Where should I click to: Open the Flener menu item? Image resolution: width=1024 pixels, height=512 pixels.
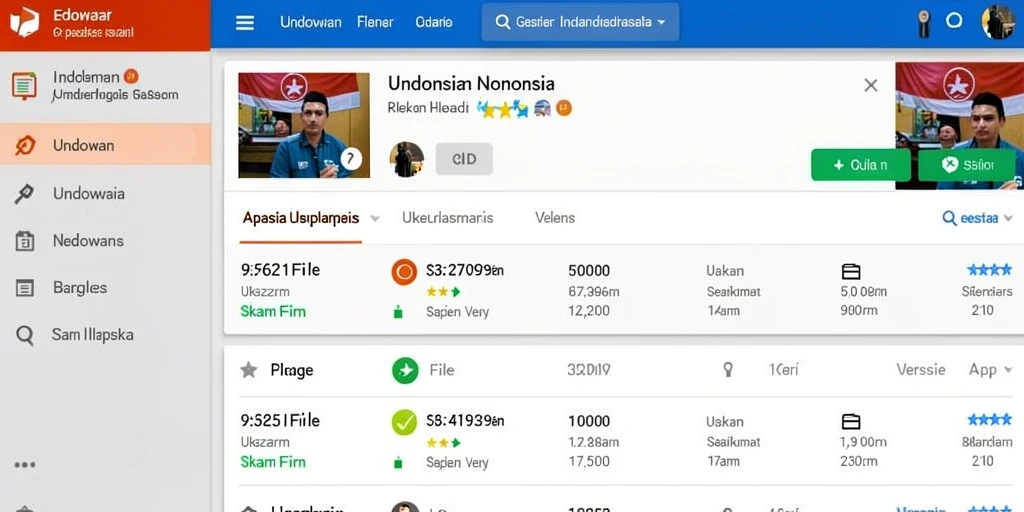376,22
